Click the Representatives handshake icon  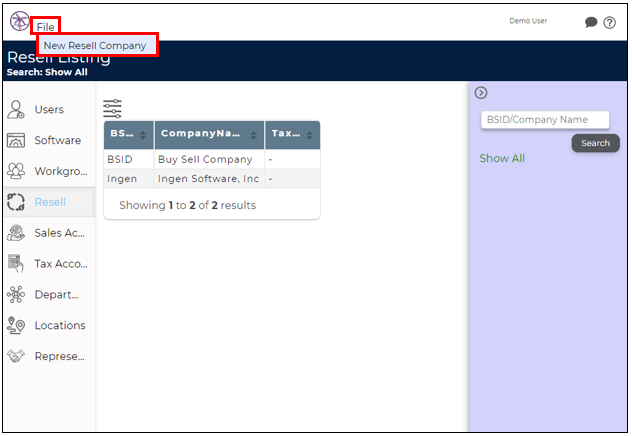tap(16, 356)
